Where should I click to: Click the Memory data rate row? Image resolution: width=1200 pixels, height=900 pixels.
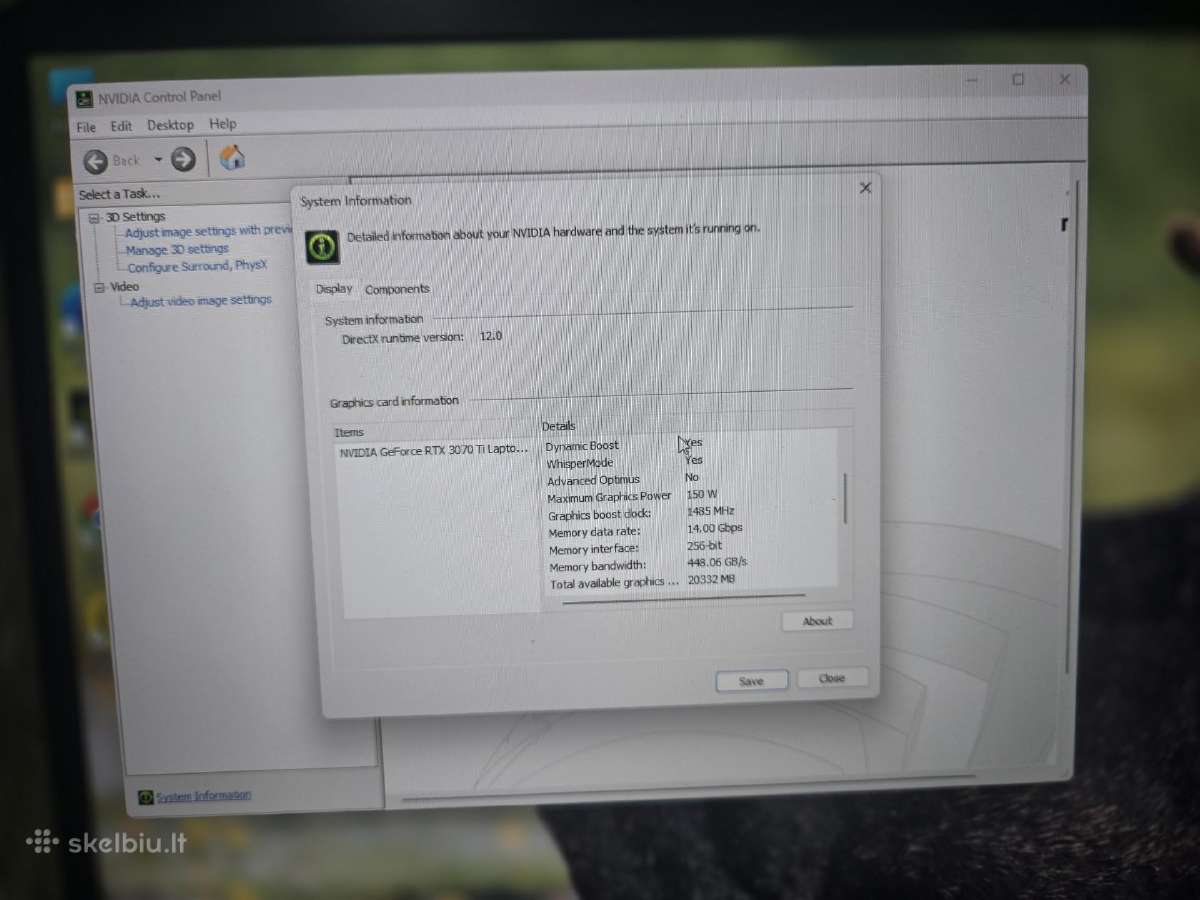[646, 530]
